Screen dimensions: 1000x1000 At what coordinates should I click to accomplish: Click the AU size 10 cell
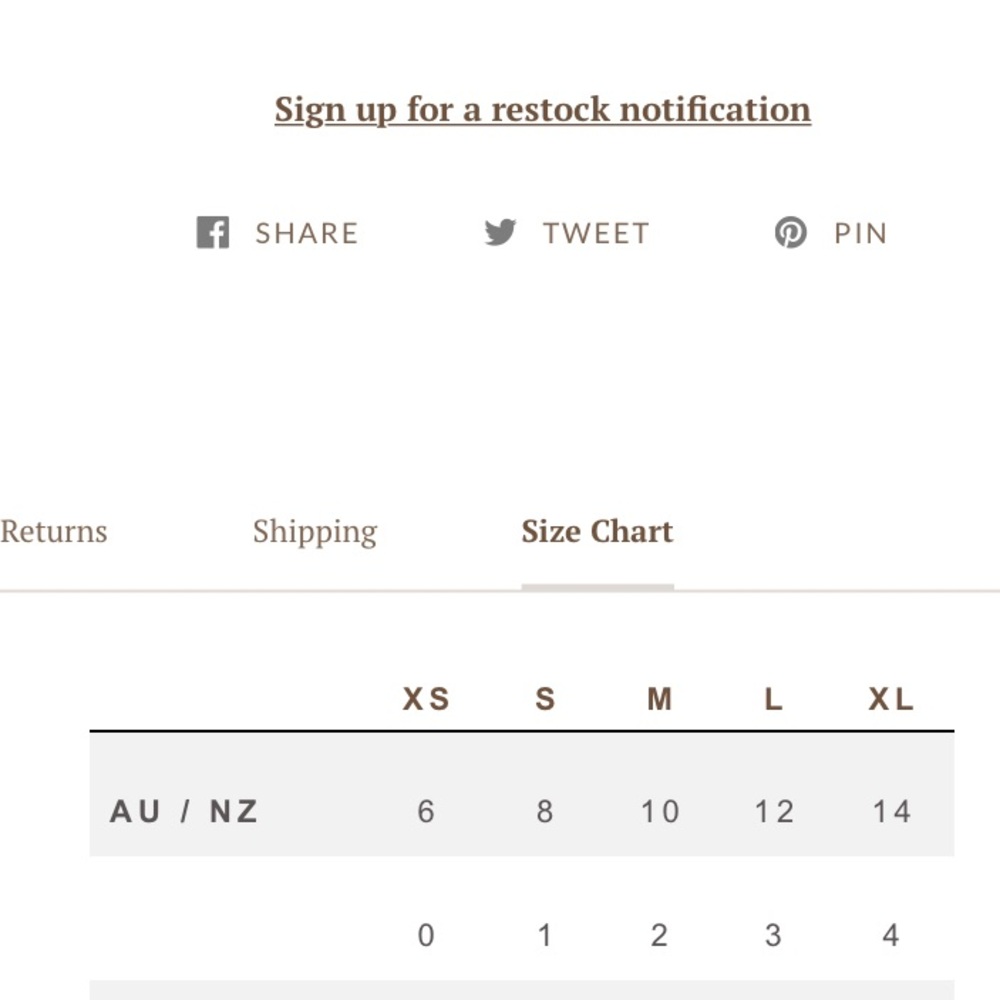coord(659,812)
